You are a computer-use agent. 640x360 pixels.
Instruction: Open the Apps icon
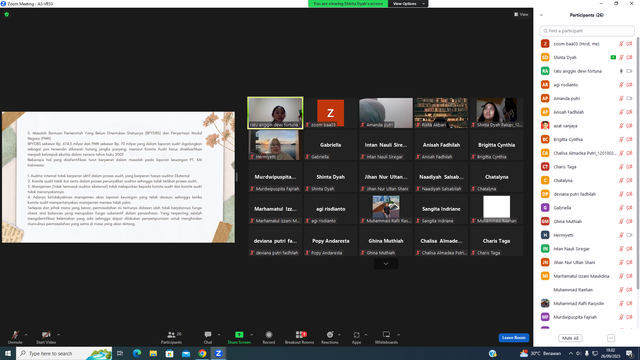[x=356, y=335]
